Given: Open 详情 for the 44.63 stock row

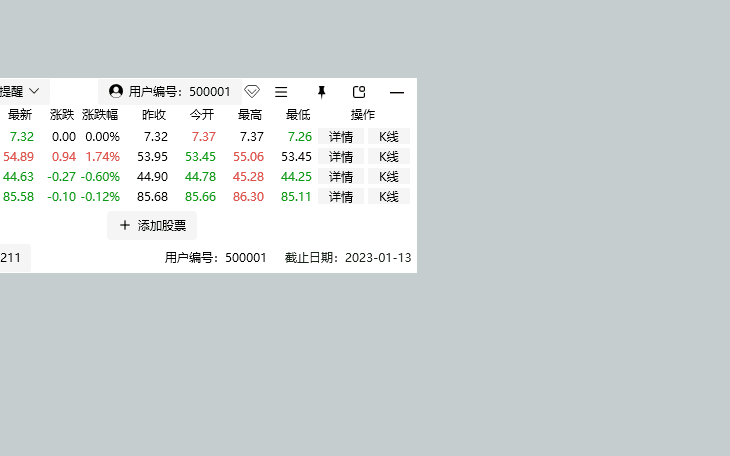Looking at the screenshot, I should click(341, 177).
